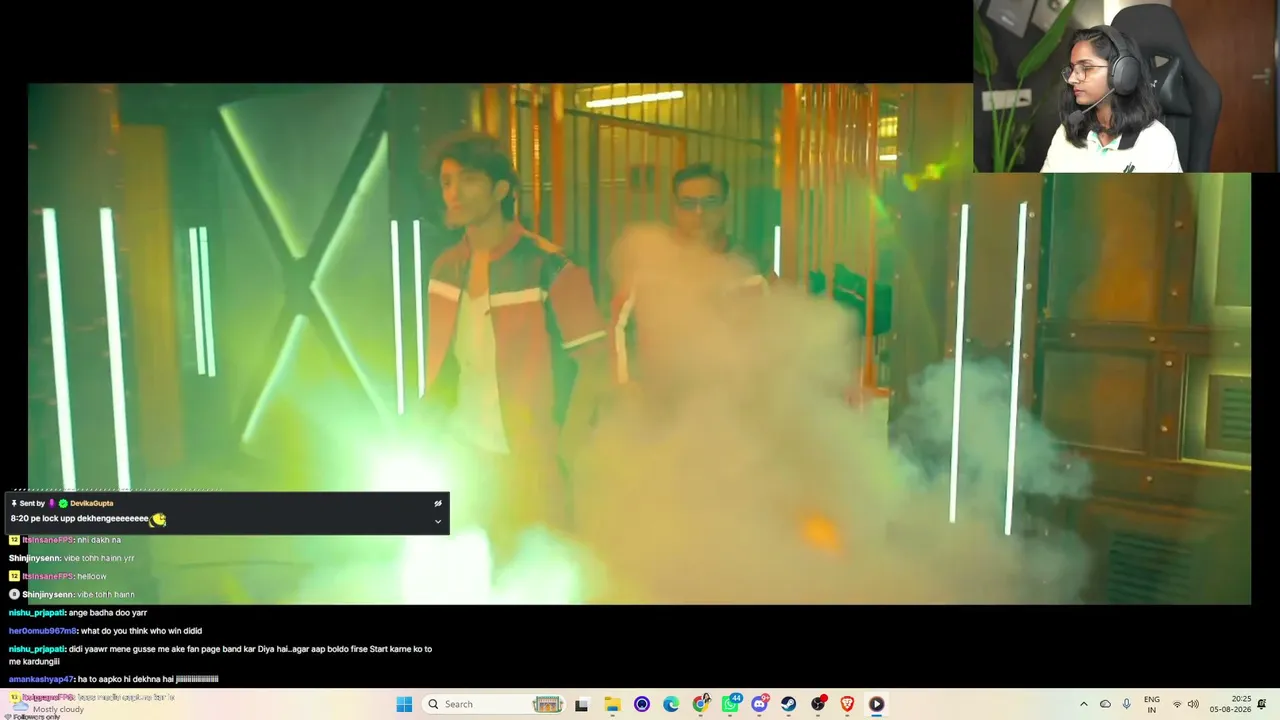Open the Windows Start menu
1280x720 pixels.
click(404, 704)
